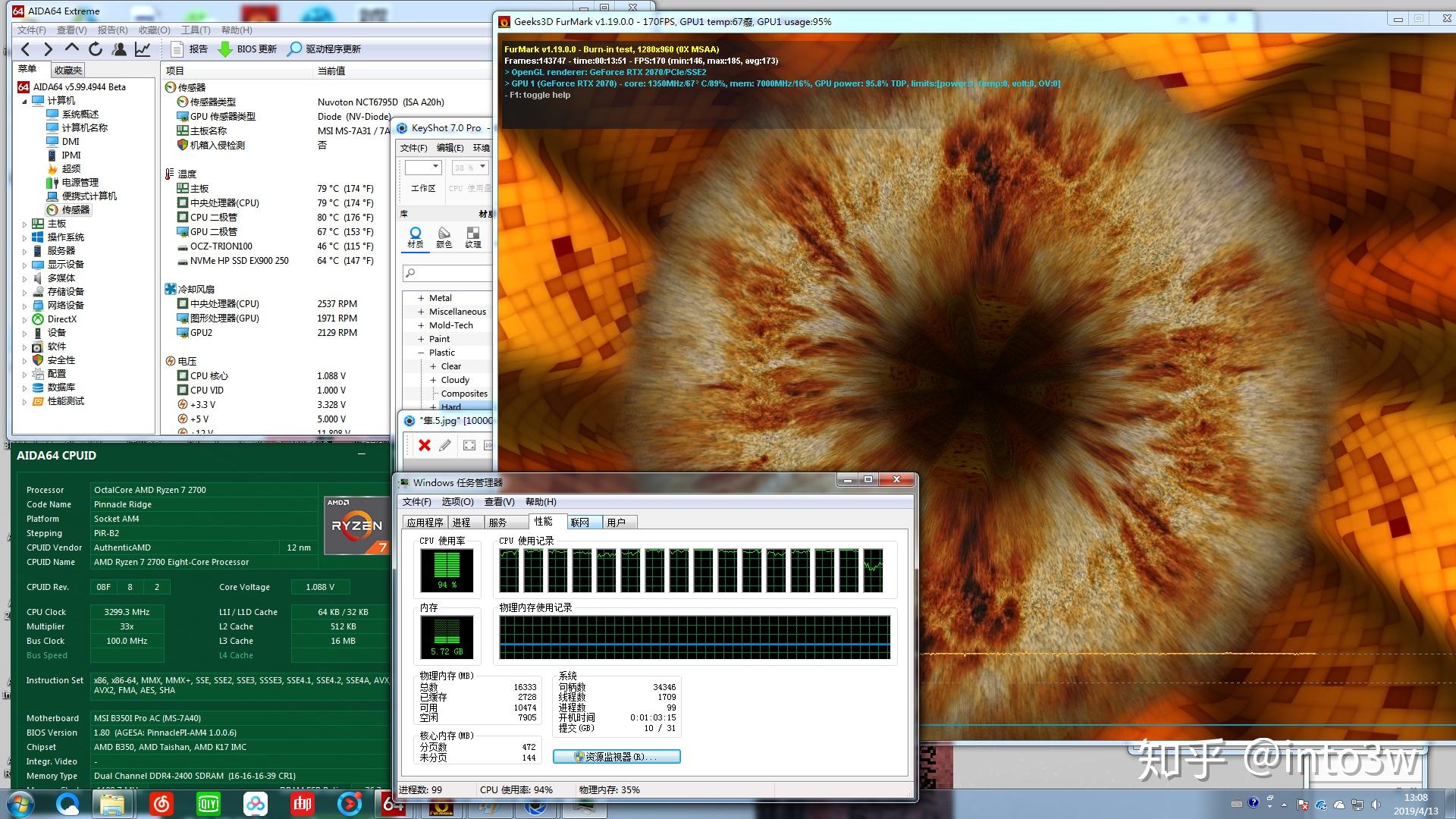The height and width of the screenshot is (819, 1456).
Task: Select KeyShot 纹理 textures tab icon
Action: click(x=473, y=237)
